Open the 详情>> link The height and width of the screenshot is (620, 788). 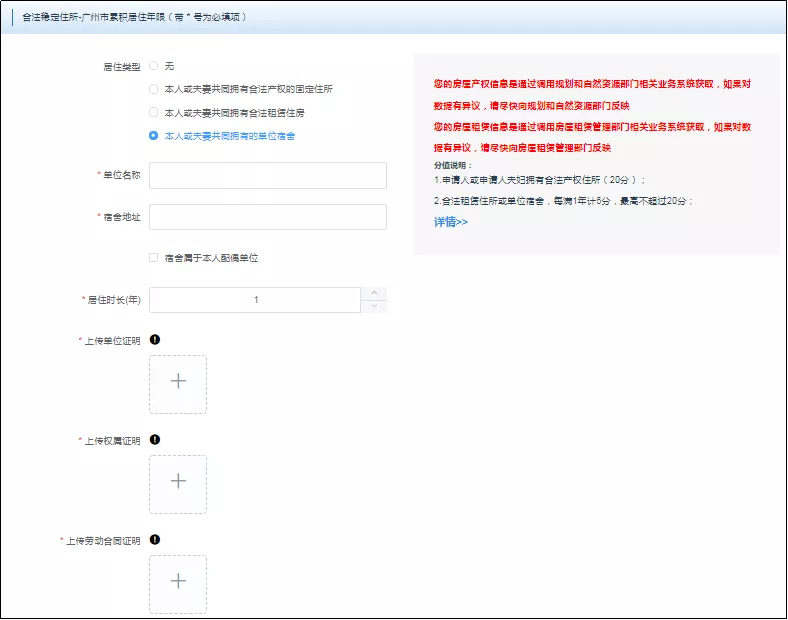[451, 222]
